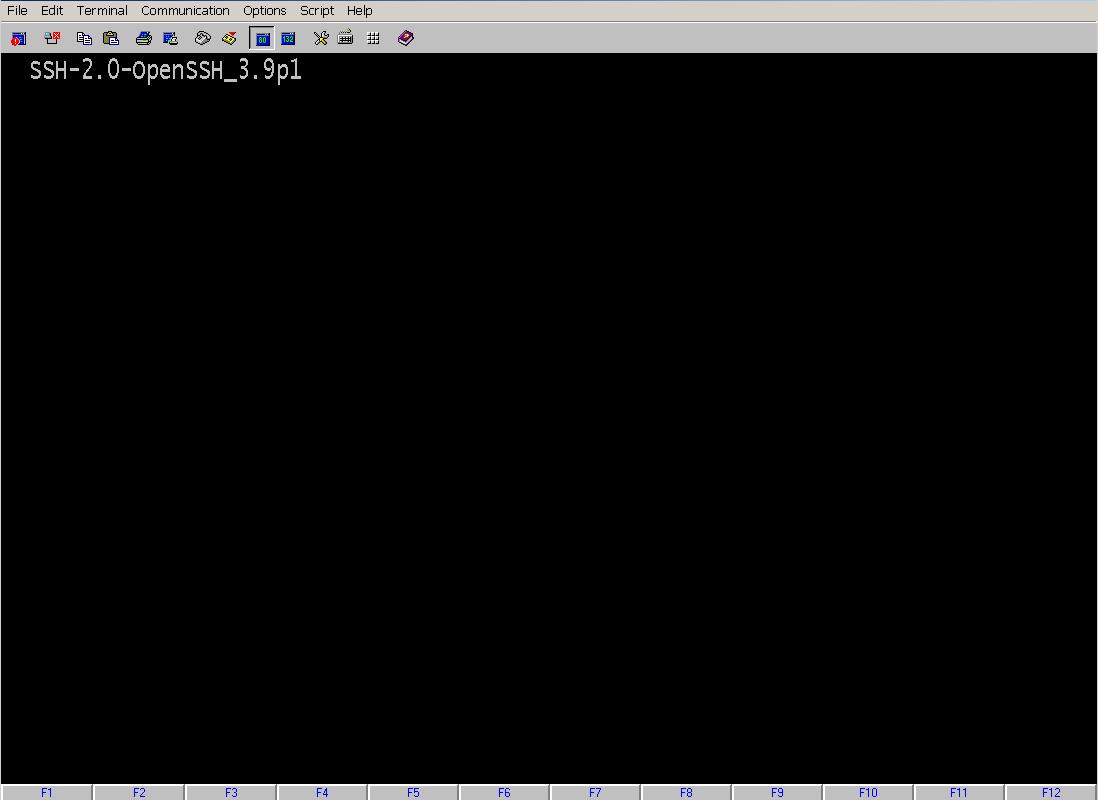Open the Communication menu
This screenshot has width=1098, height=800.
click(186, 11)
